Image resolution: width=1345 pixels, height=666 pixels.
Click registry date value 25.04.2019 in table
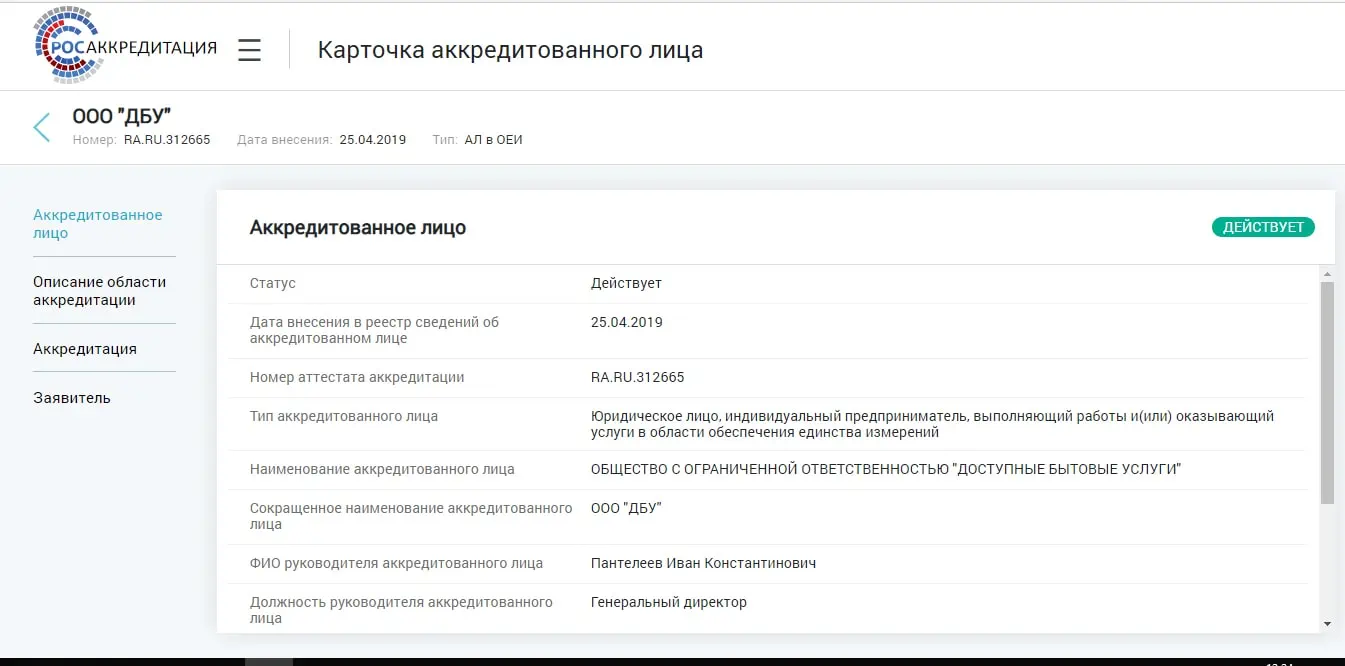[x=627, y=322]
